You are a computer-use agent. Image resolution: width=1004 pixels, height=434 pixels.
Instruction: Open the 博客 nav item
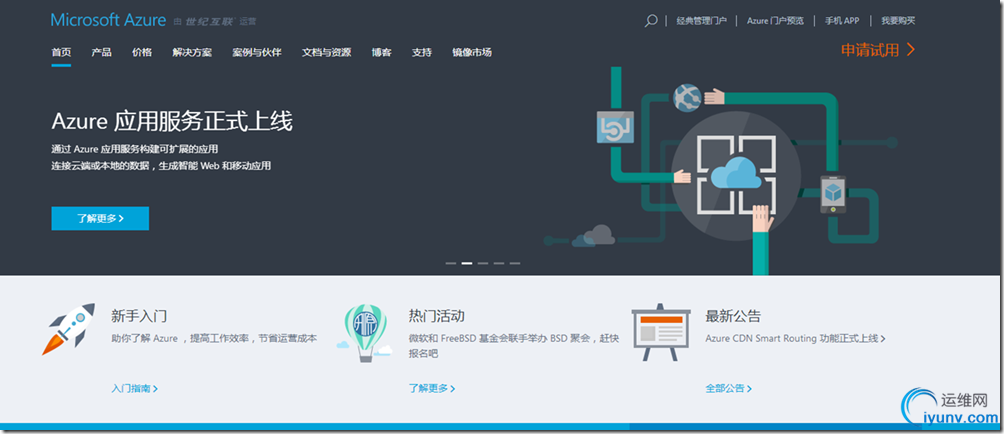point(382,52)
